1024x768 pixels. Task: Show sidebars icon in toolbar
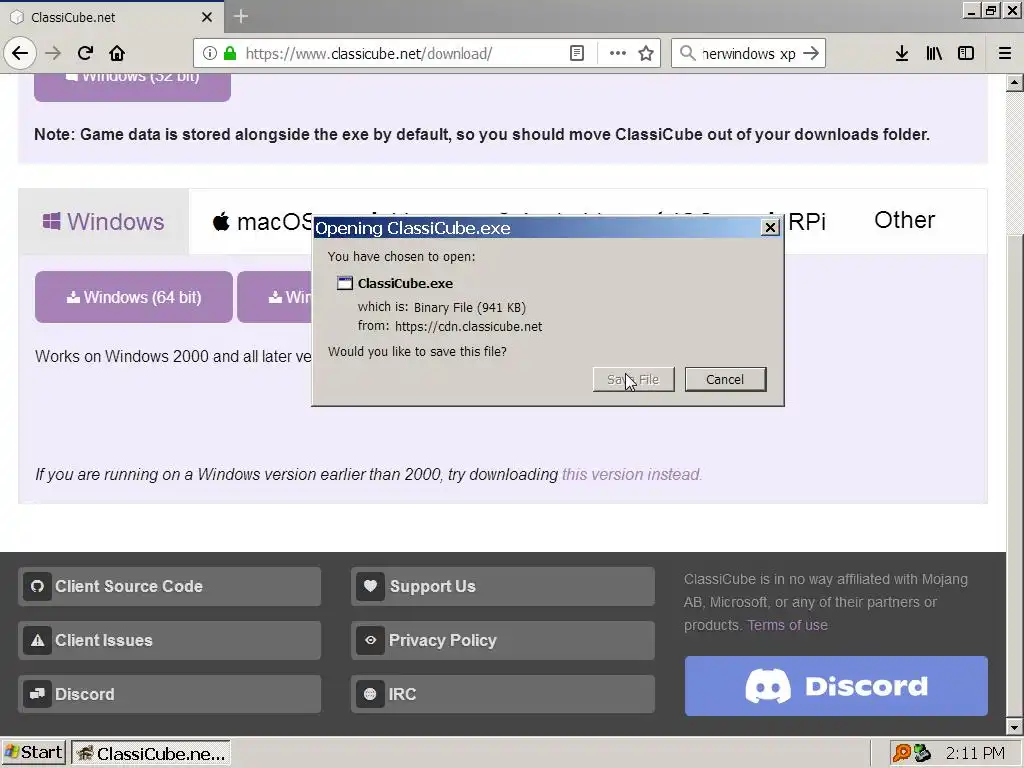pos(966,53)
